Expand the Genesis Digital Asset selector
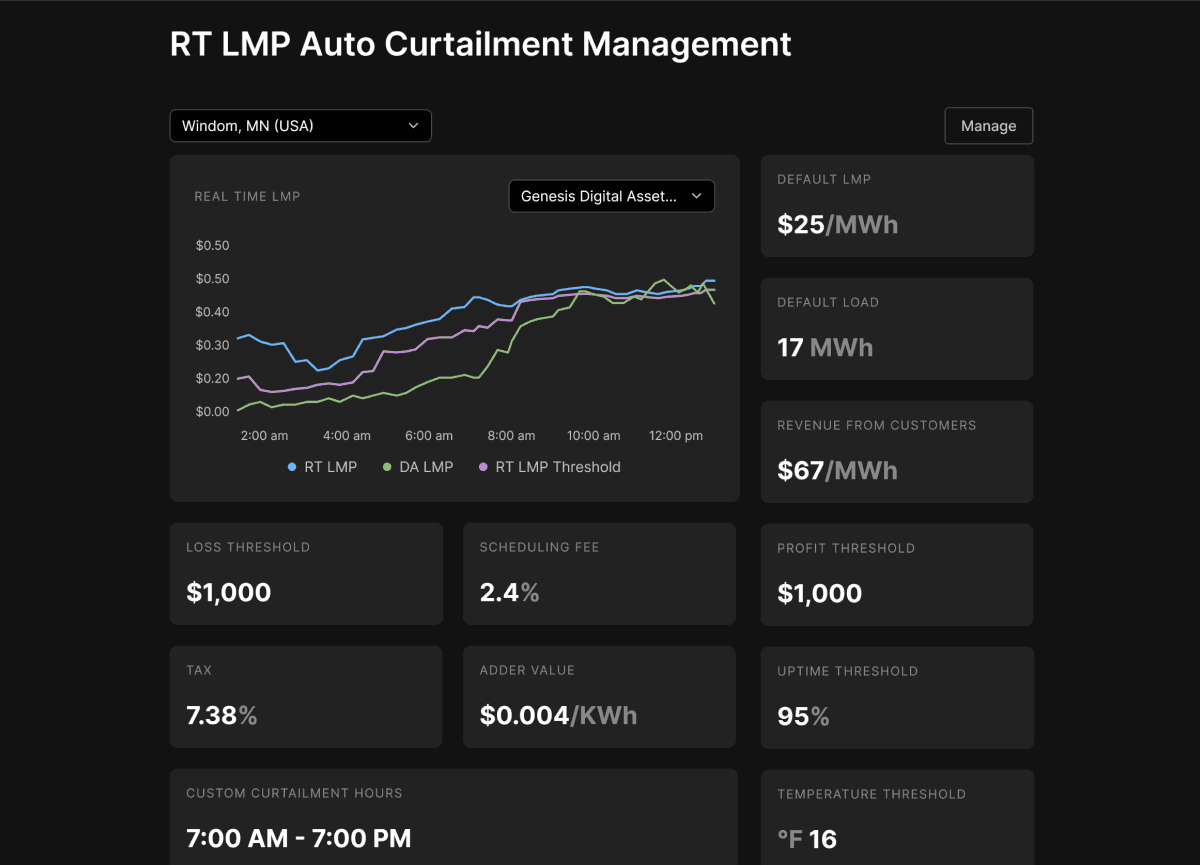The height and width of the screenshot is (865, 1200). 610,197
